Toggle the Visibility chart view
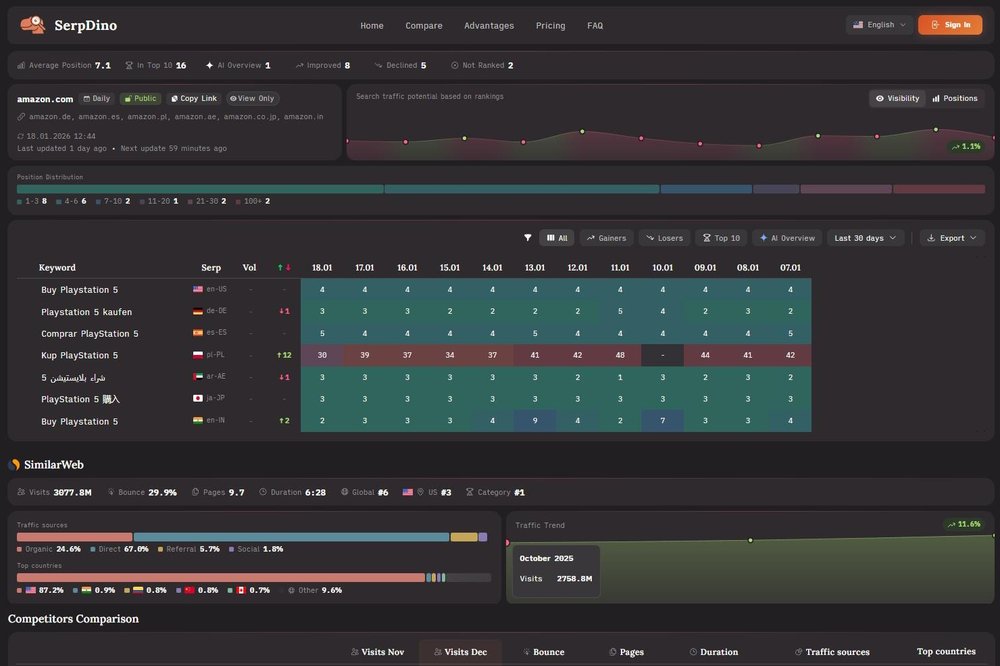 pos(896,98)
